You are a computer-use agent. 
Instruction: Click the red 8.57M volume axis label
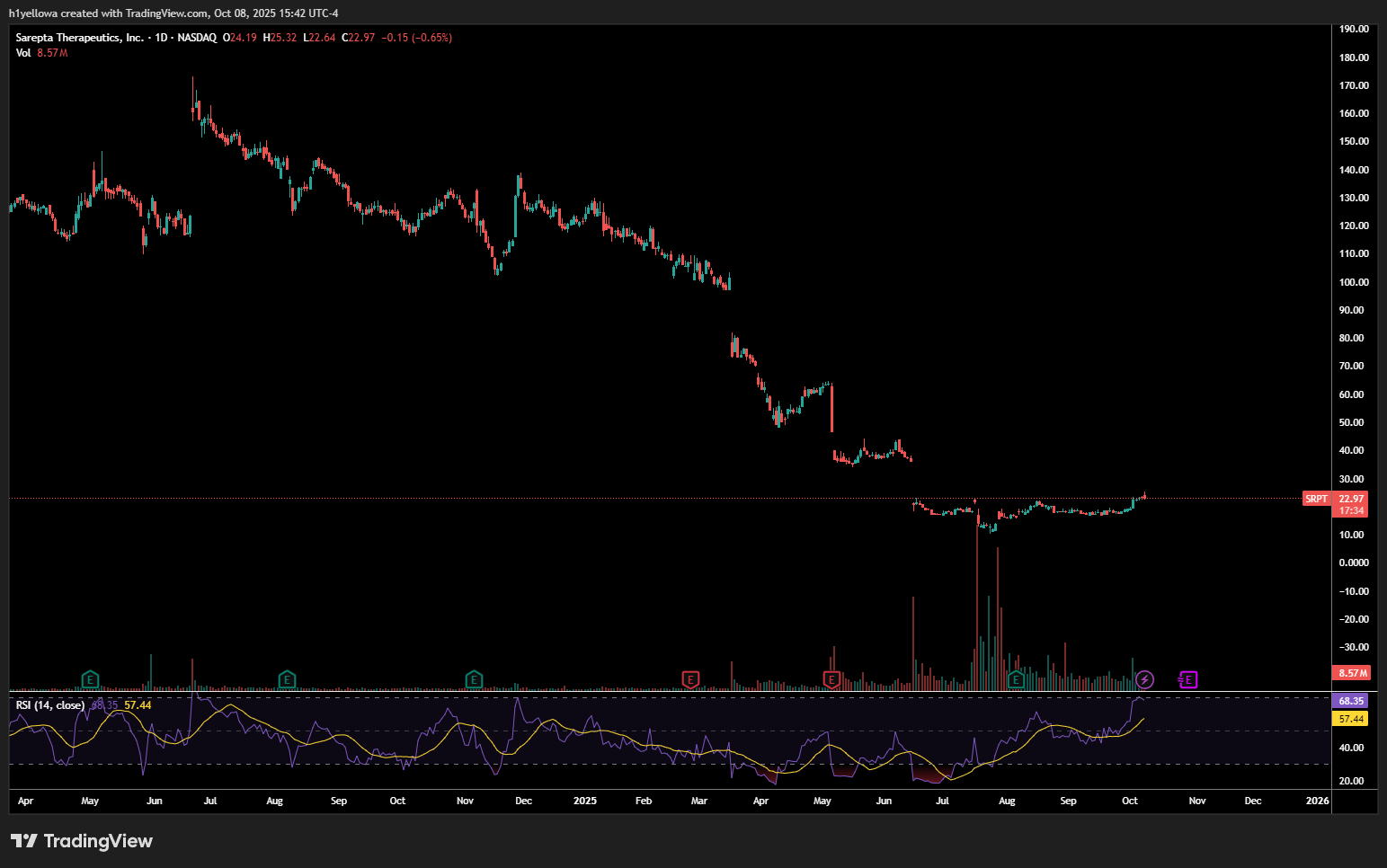point(1352,673)
